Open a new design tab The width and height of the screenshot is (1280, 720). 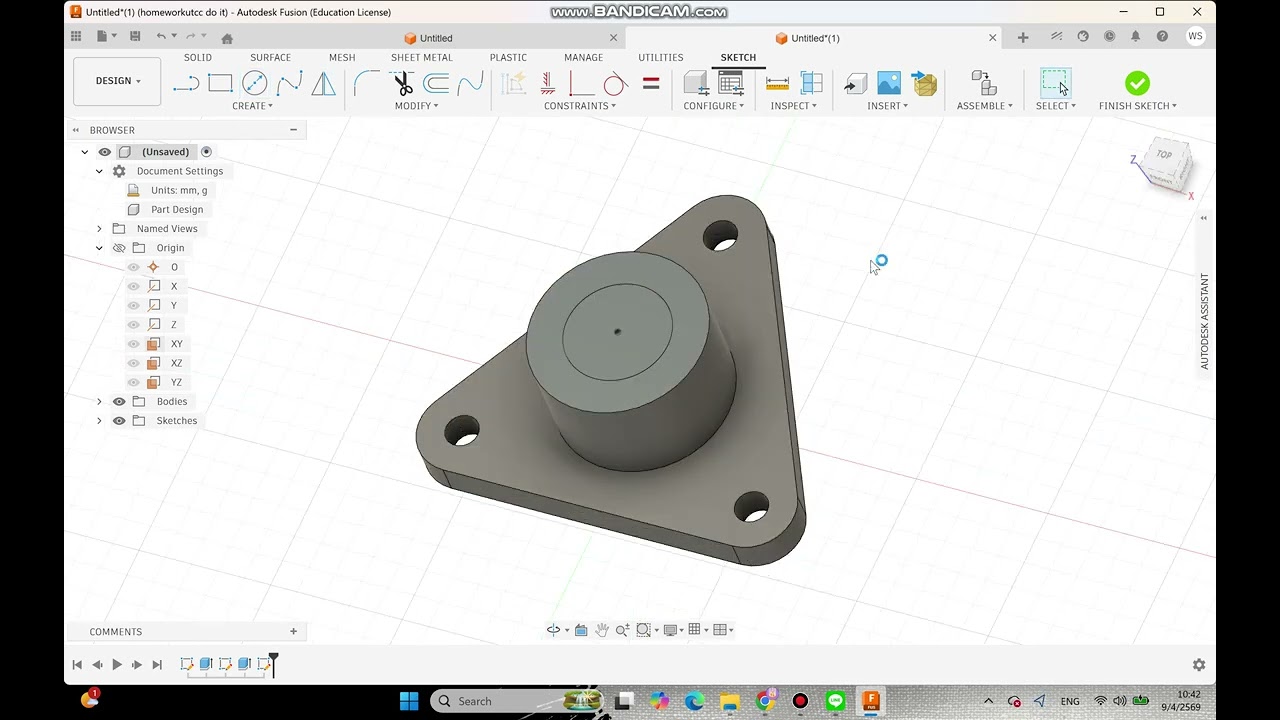1022,37
